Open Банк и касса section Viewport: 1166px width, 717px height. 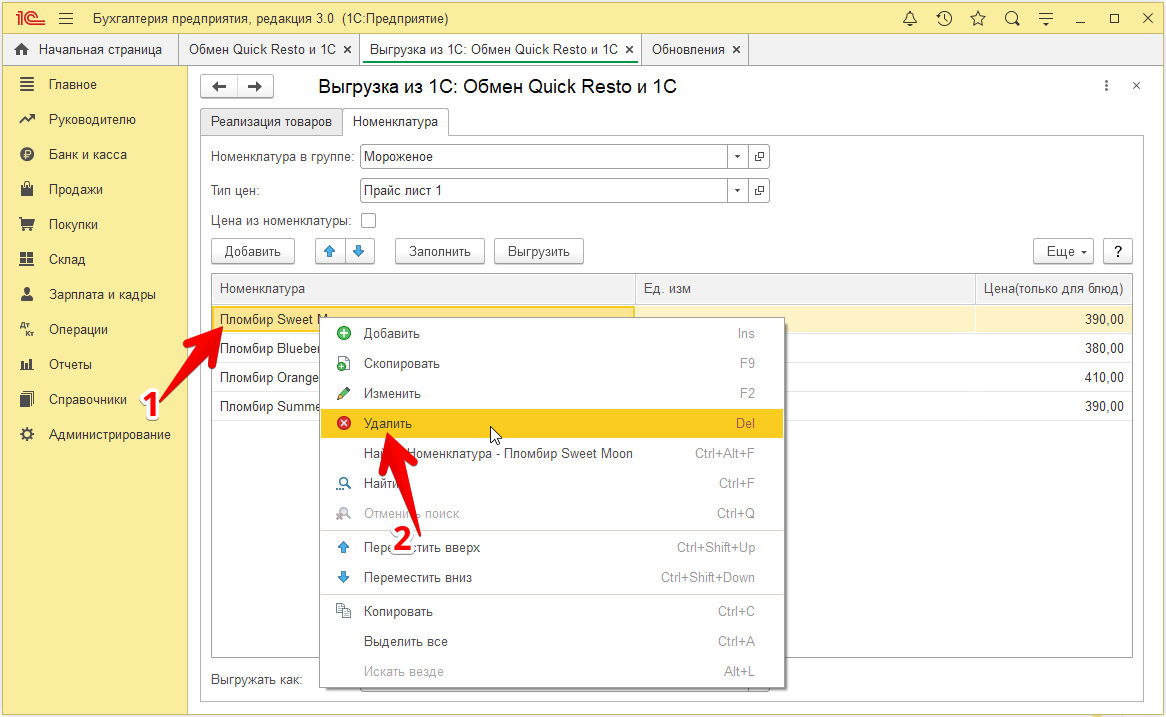88,155
